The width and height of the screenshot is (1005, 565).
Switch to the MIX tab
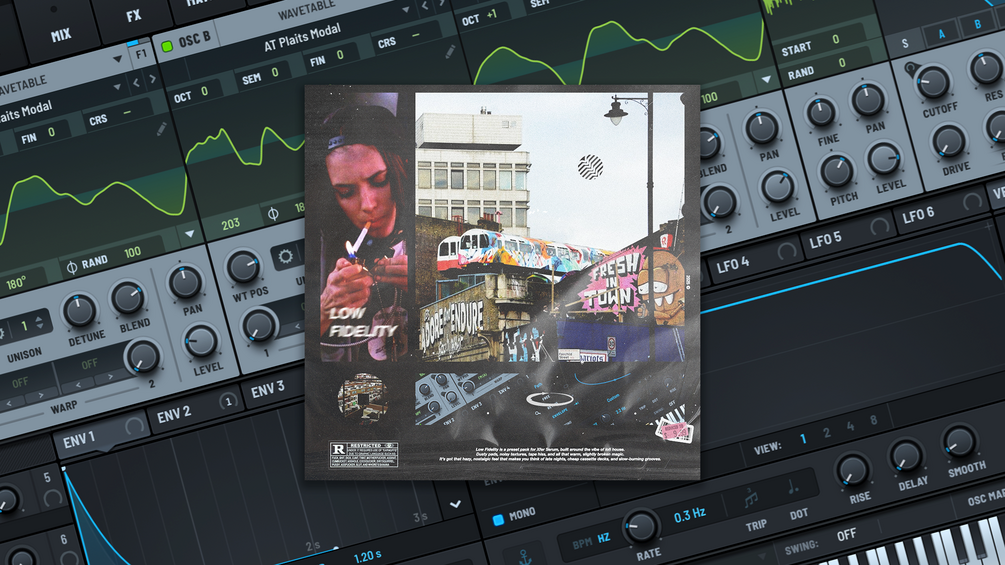point(61,35)
